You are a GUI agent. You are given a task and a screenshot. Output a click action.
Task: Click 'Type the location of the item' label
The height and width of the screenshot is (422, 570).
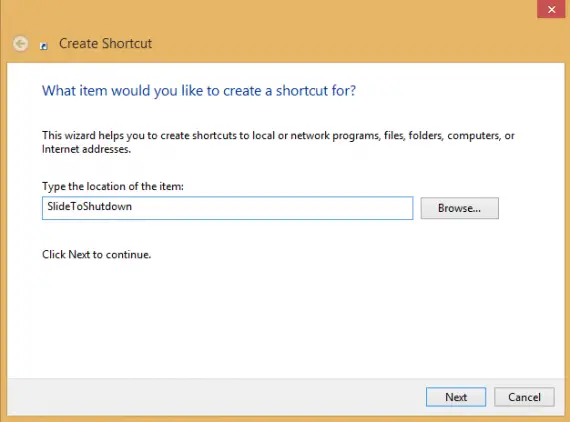point(113,186)
